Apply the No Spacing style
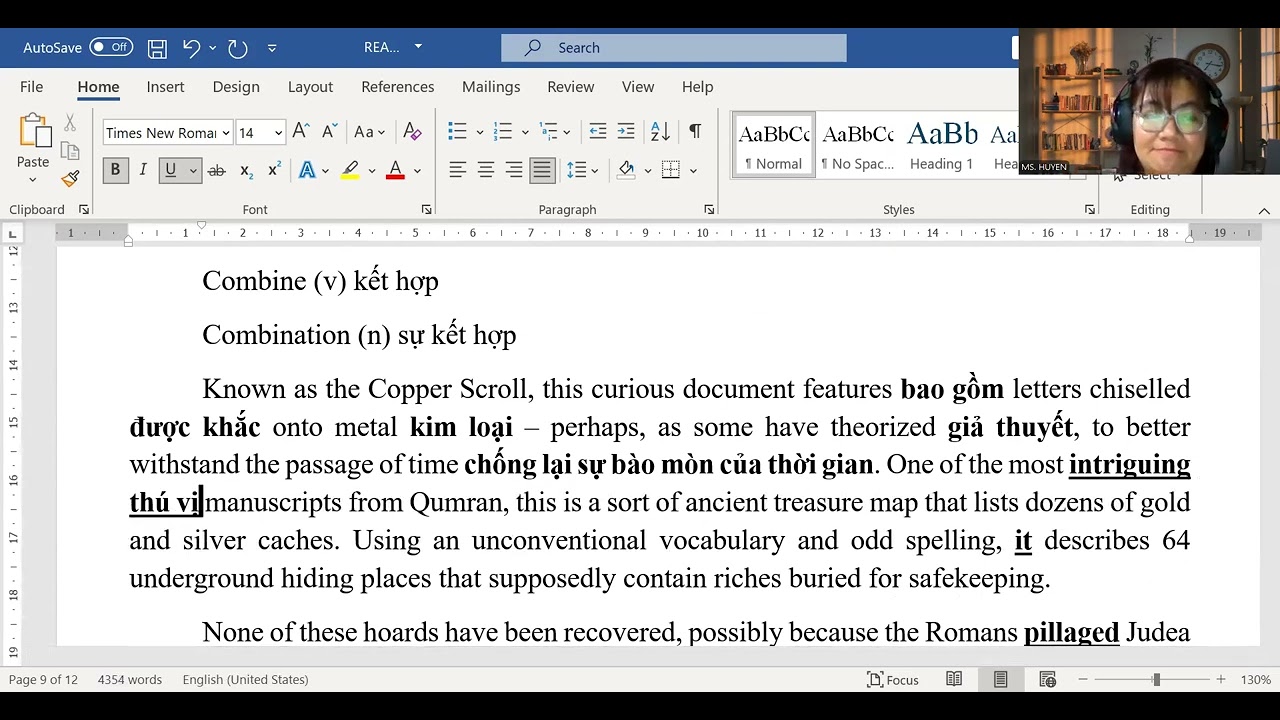This screenshot has width=1280, height=720. 858,145
